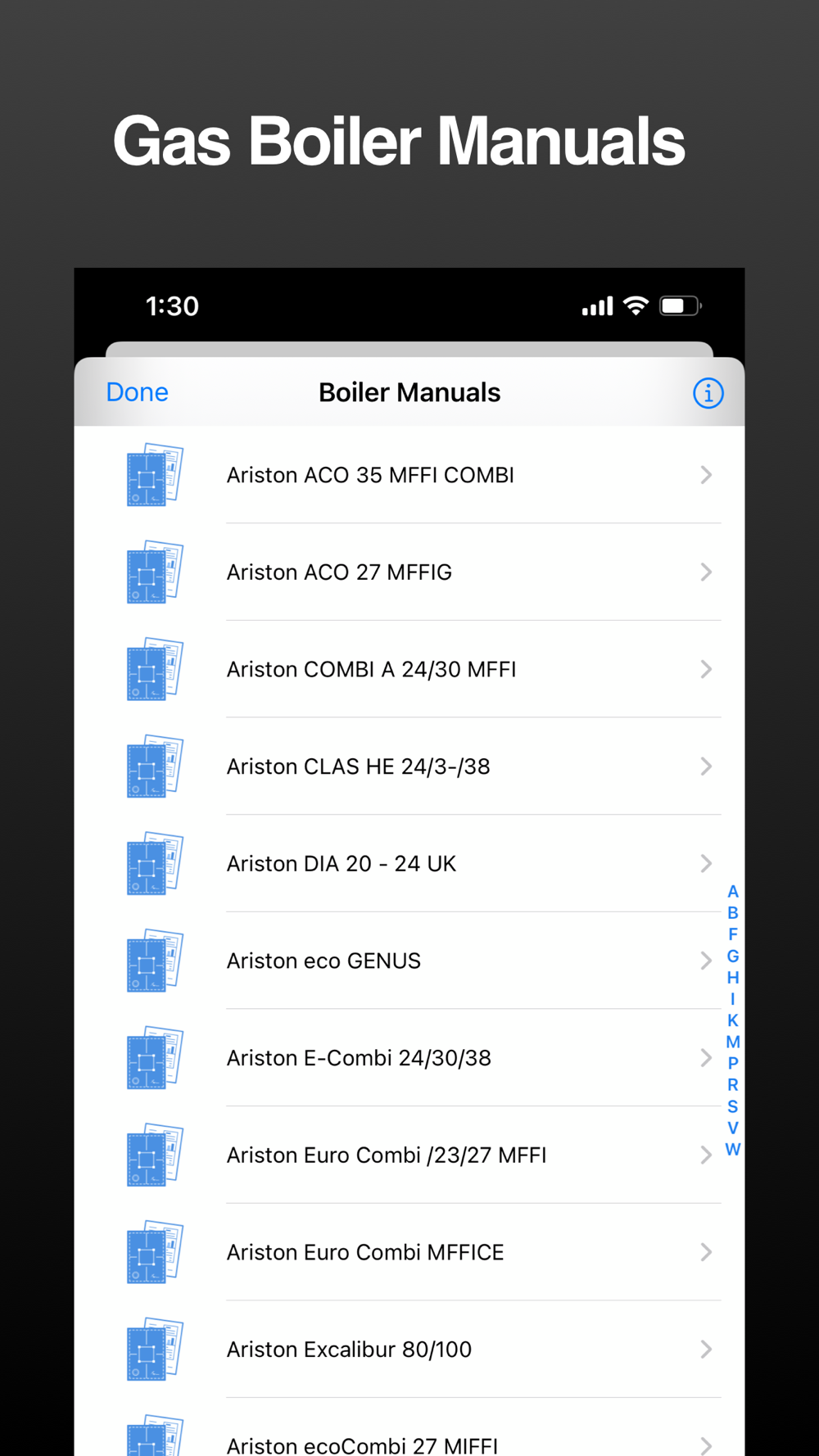Screen dimensions: 819x1456
Task: Jump to index letter G
Action: 733,956
